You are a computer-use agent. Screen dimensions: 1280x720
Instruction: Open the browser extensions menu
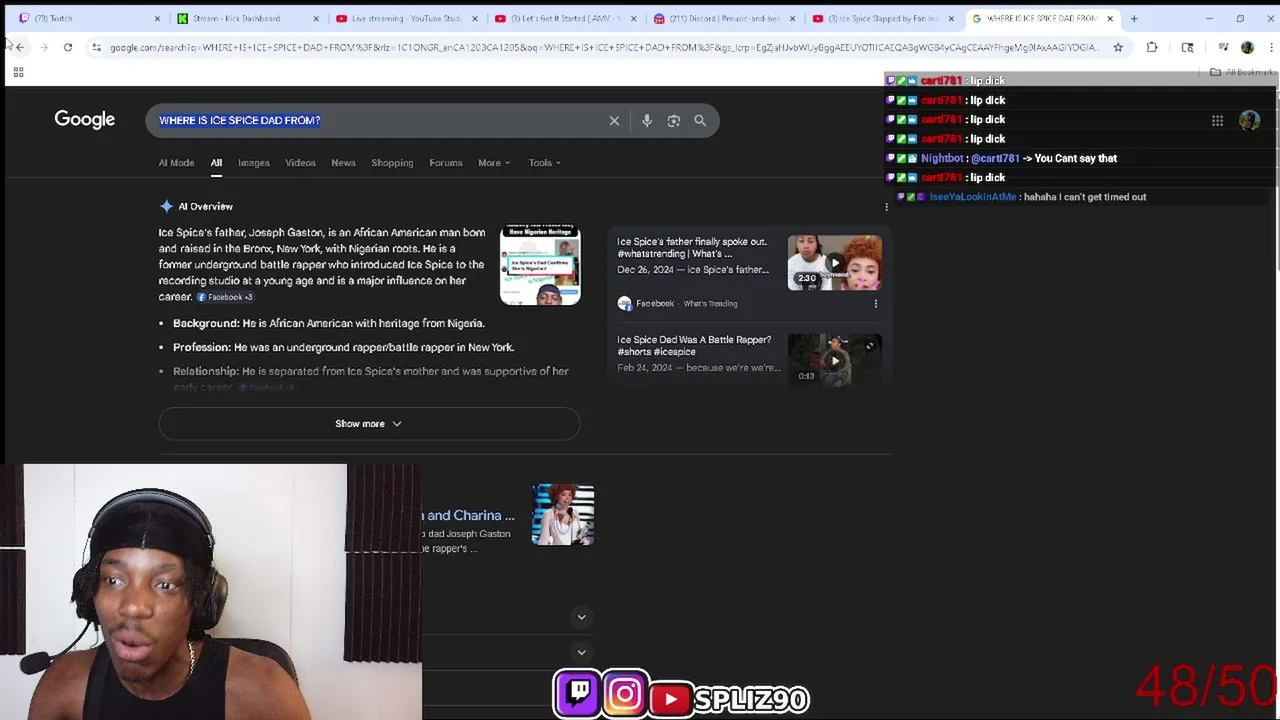[x=1152, y=47]
